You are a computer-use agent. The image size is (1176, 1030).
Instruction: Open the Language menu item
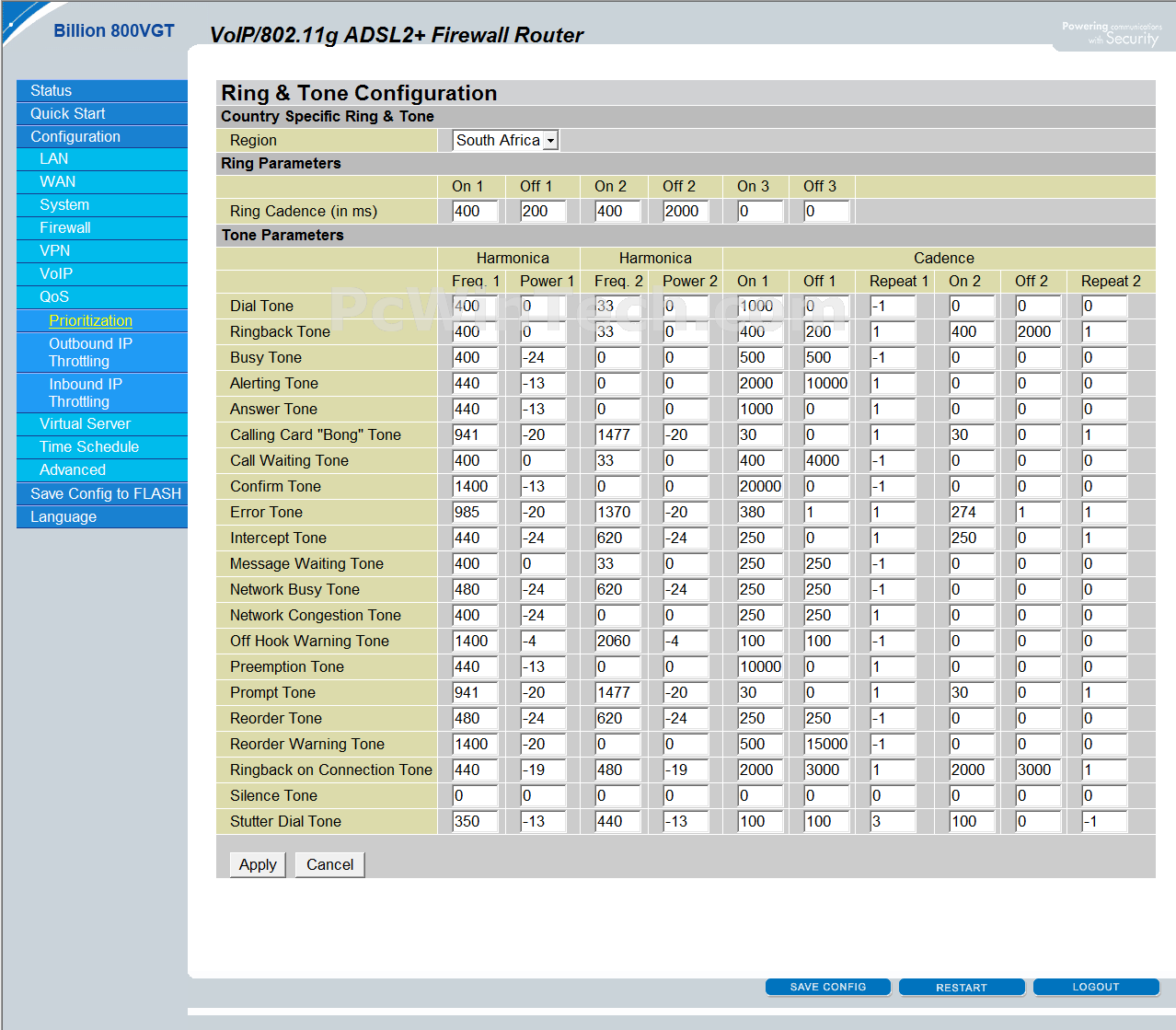102,517
